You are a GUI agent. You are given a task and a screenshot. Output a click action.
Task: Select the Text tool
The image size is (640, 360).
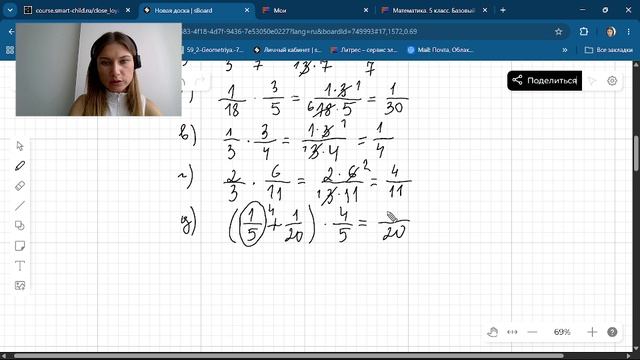coord(20,266)
